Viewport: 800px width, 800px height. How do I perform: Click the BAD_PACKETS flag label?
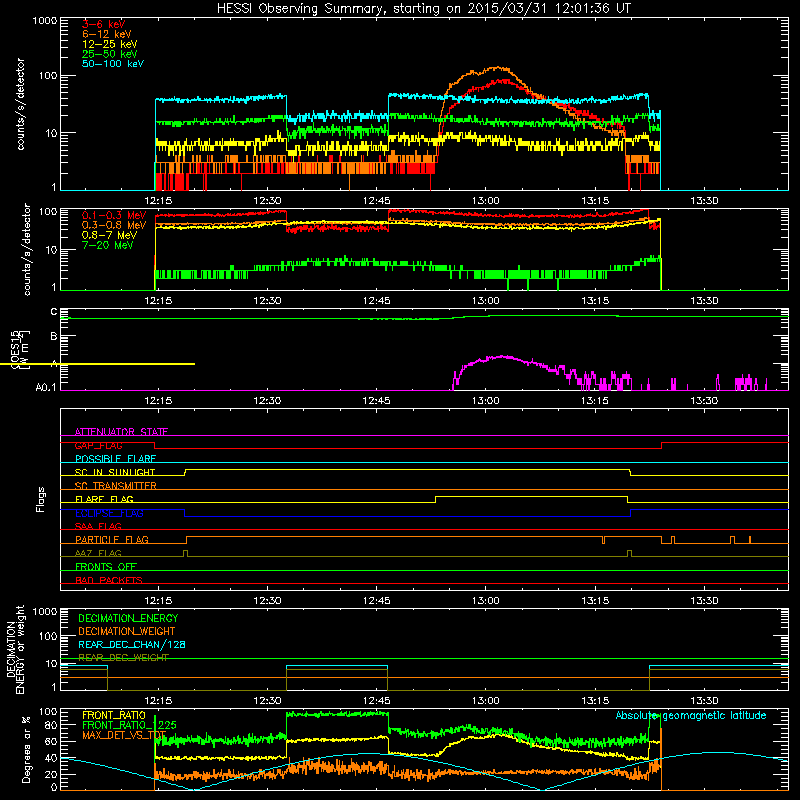[x=109, y=580]
